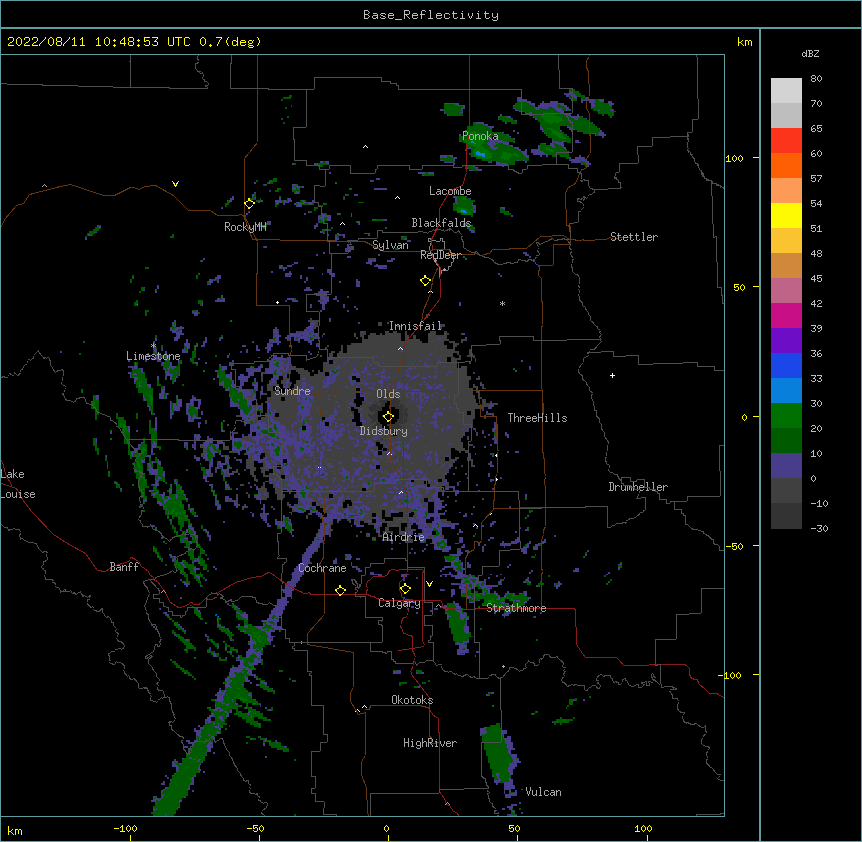Click the dBZ legend heading
The width and height of the screenshot is (862, 842).
coord(810,53)
